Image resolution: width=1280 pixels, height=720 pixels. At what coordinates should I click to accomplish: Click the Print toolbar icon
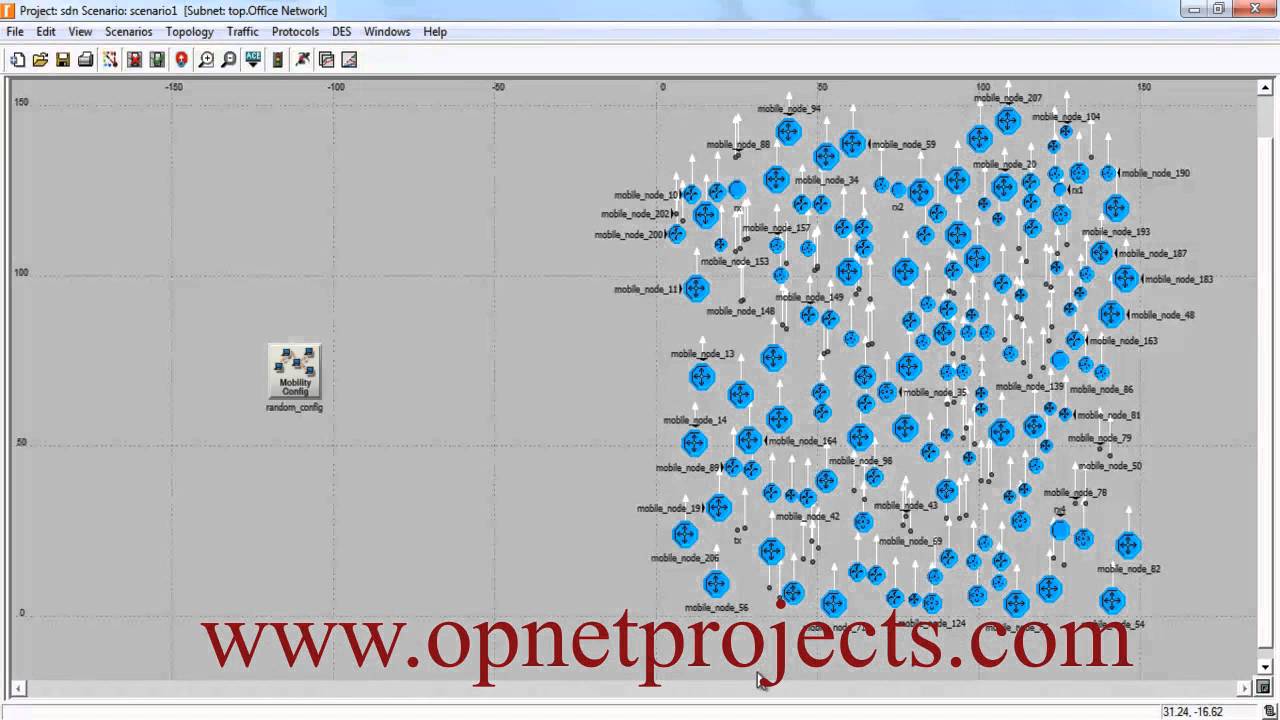tap(86, 60)
